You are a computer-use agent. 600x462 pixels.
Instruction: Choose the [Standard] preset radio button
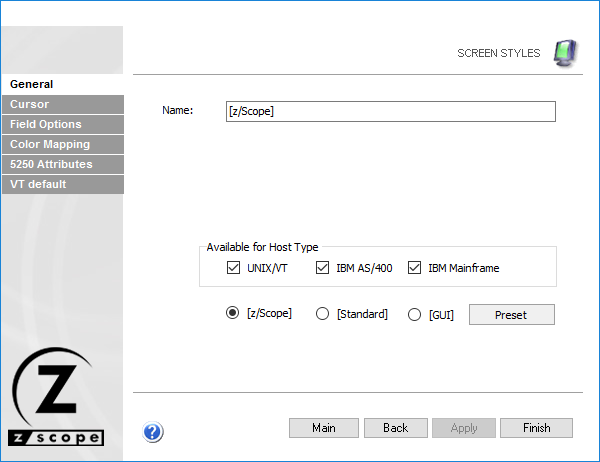[322, 314]
